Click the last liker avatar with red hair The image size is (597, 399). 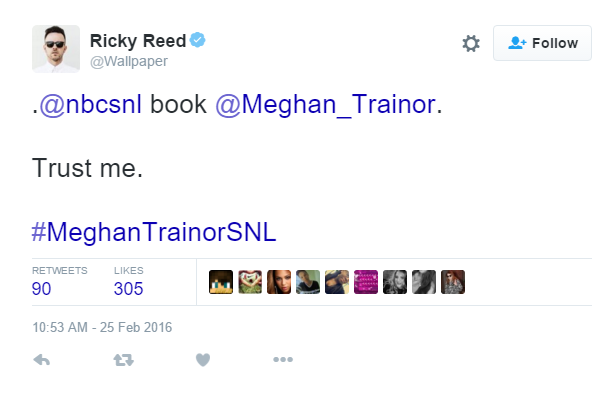pyautogui.click(x=453, y=282)
